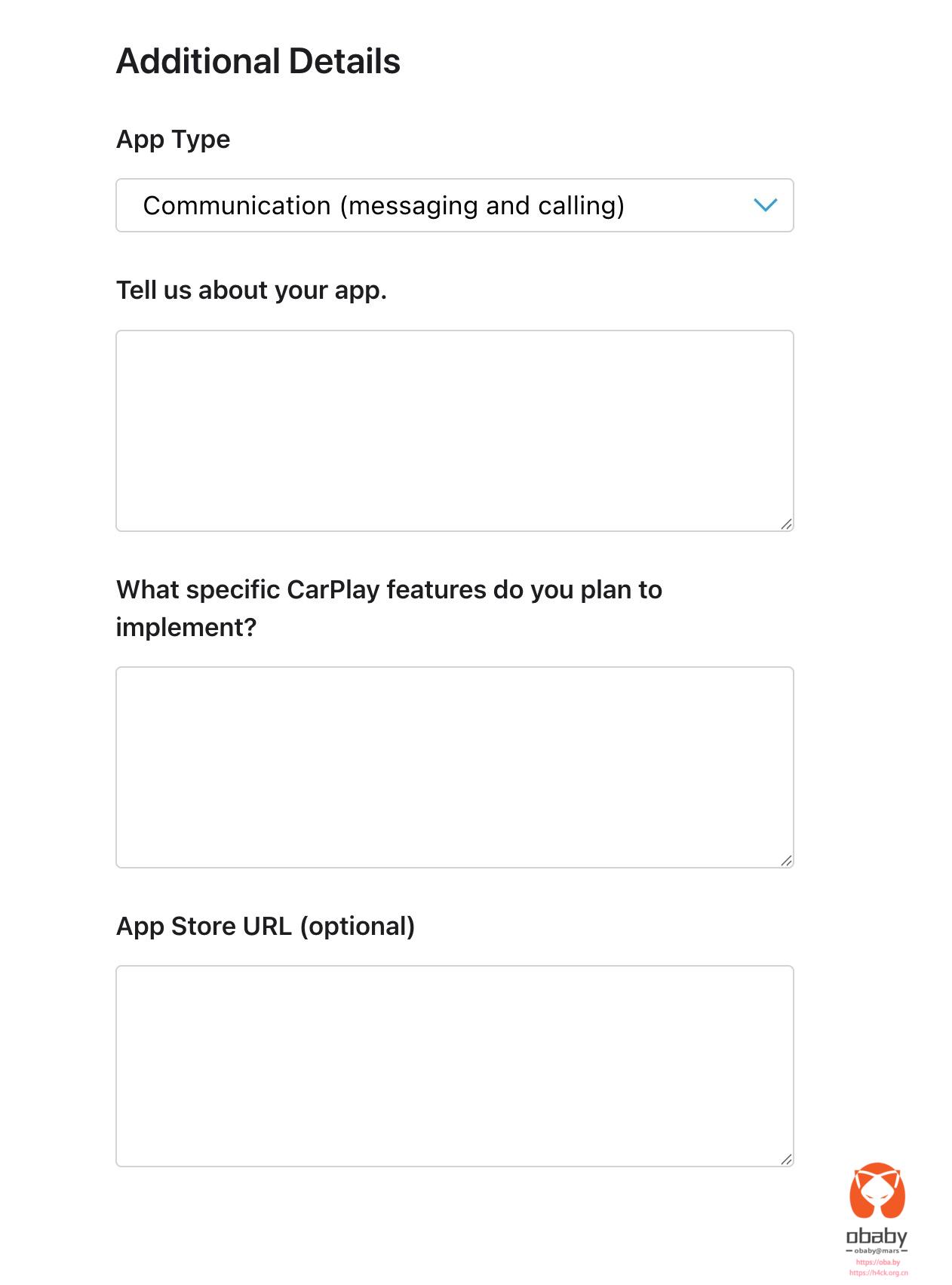Focus the App Store URL text area
Viewport: 952px width, 1285px height.
click(454, 1066)
